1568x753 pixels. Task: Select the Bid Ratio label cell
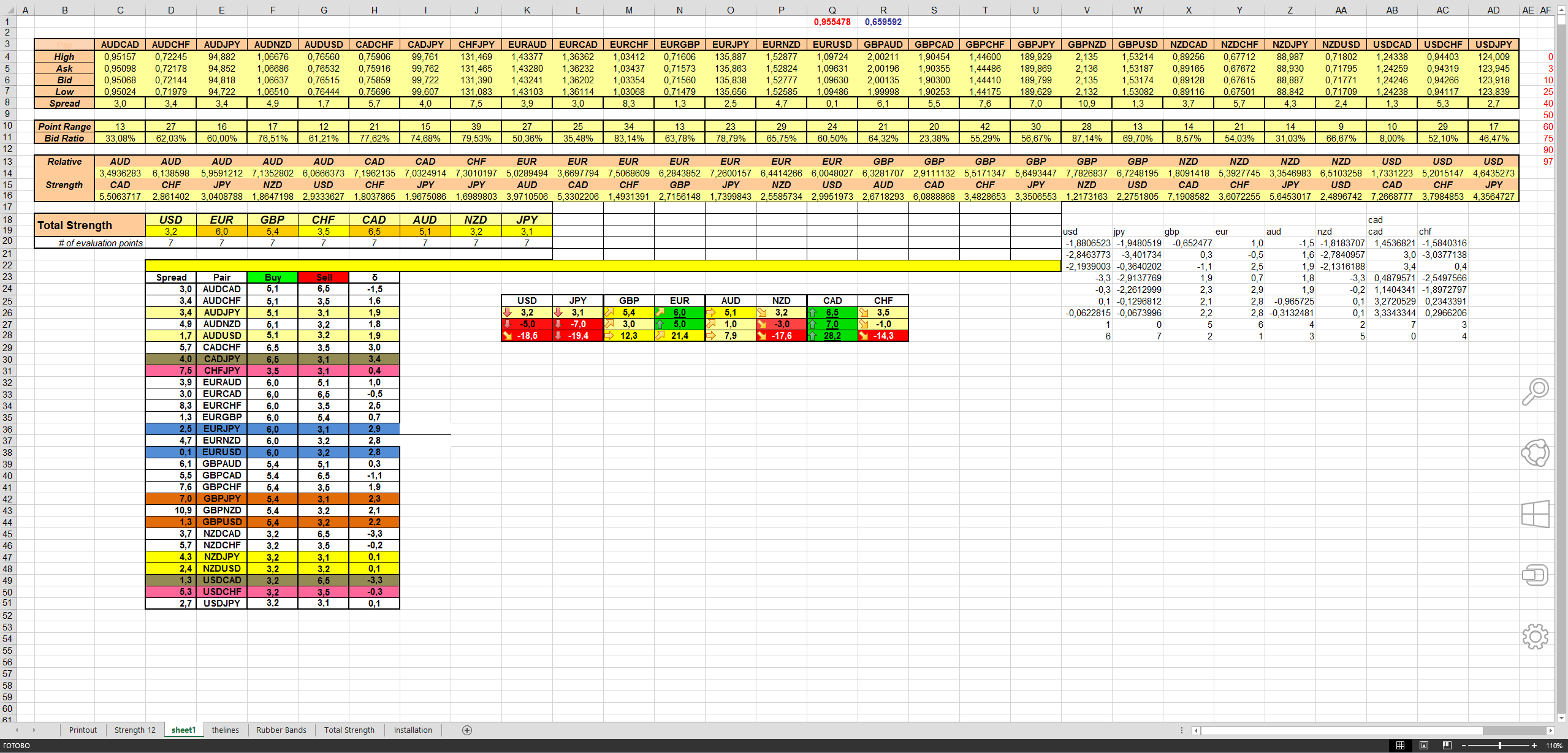point(64,138)
